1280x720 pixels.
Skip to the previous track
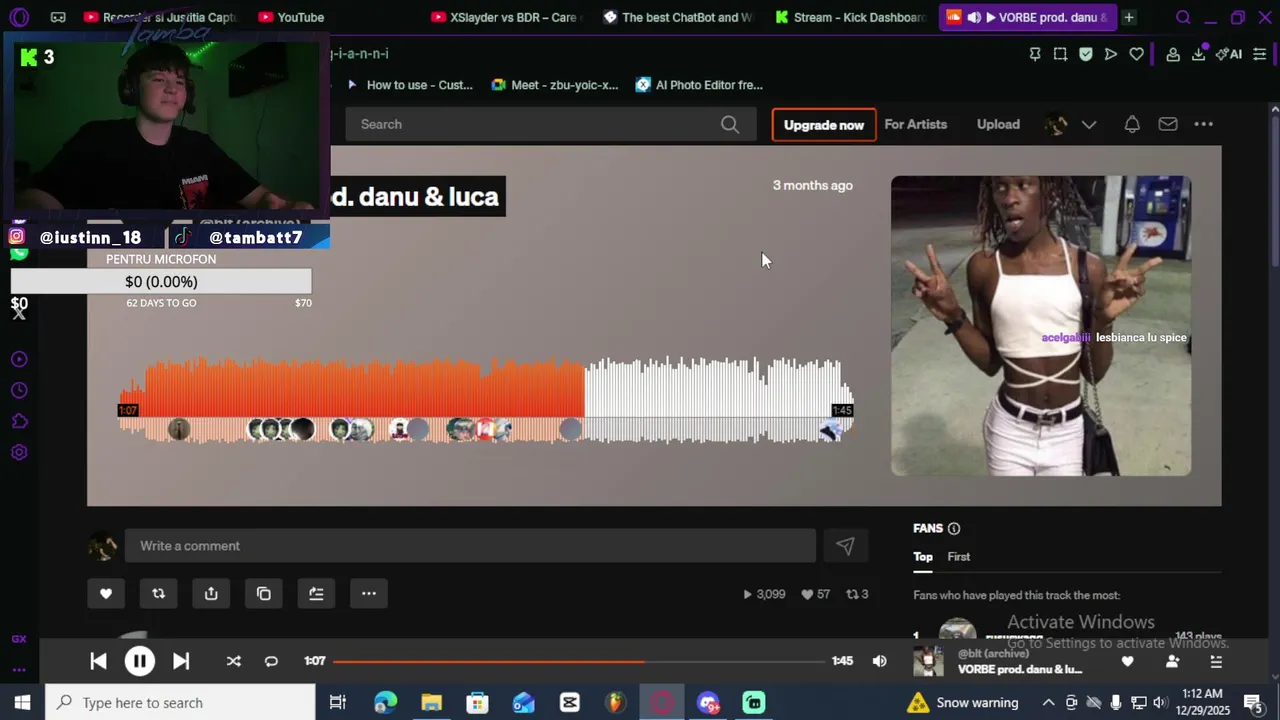(98, 661)
